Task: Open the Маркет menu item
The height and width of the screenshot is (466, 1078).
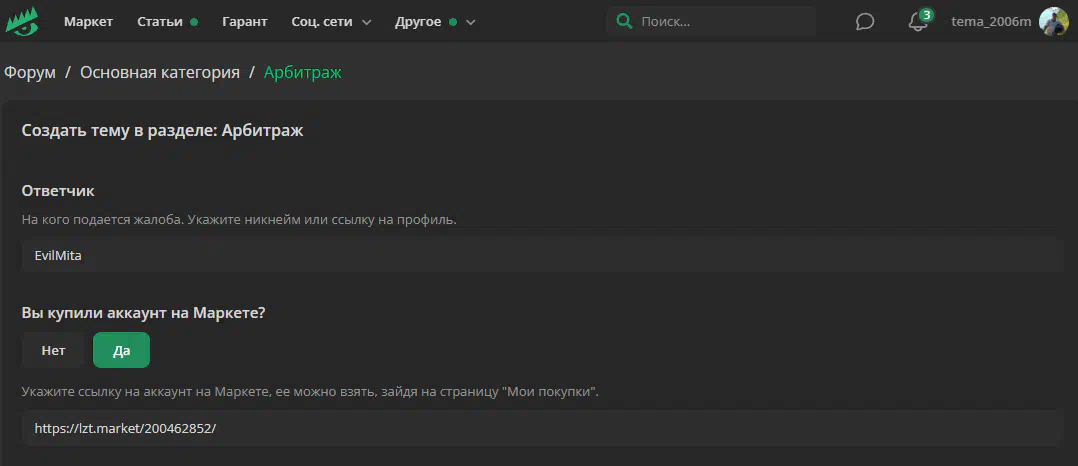Action: pyautogui.click(x=89, y=22)
